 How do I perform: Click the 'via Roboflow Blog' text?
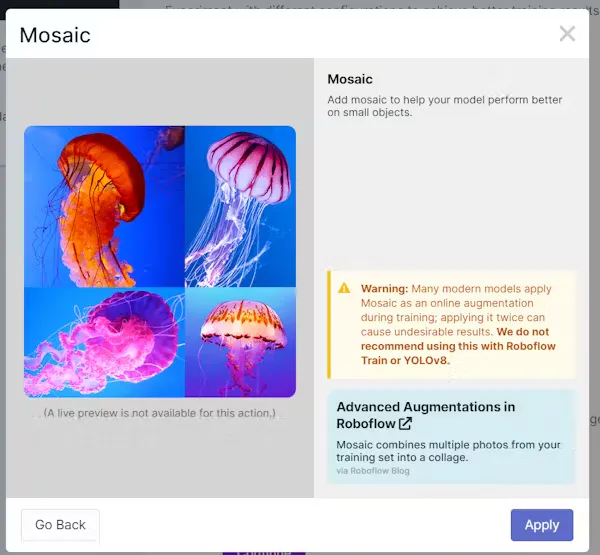point(373,471)
